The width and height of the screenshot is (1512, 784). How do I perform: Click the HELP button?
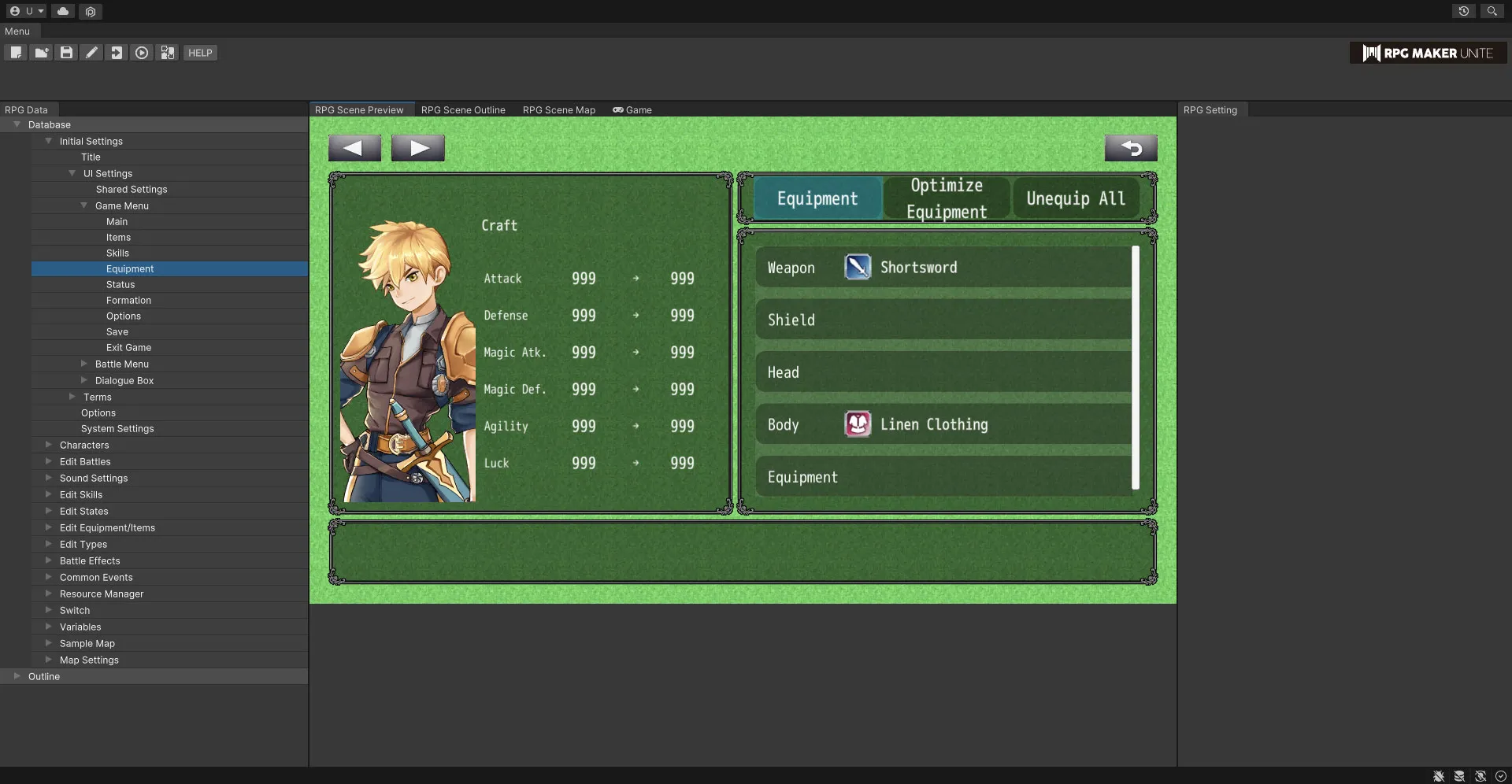tap(200, 53)
